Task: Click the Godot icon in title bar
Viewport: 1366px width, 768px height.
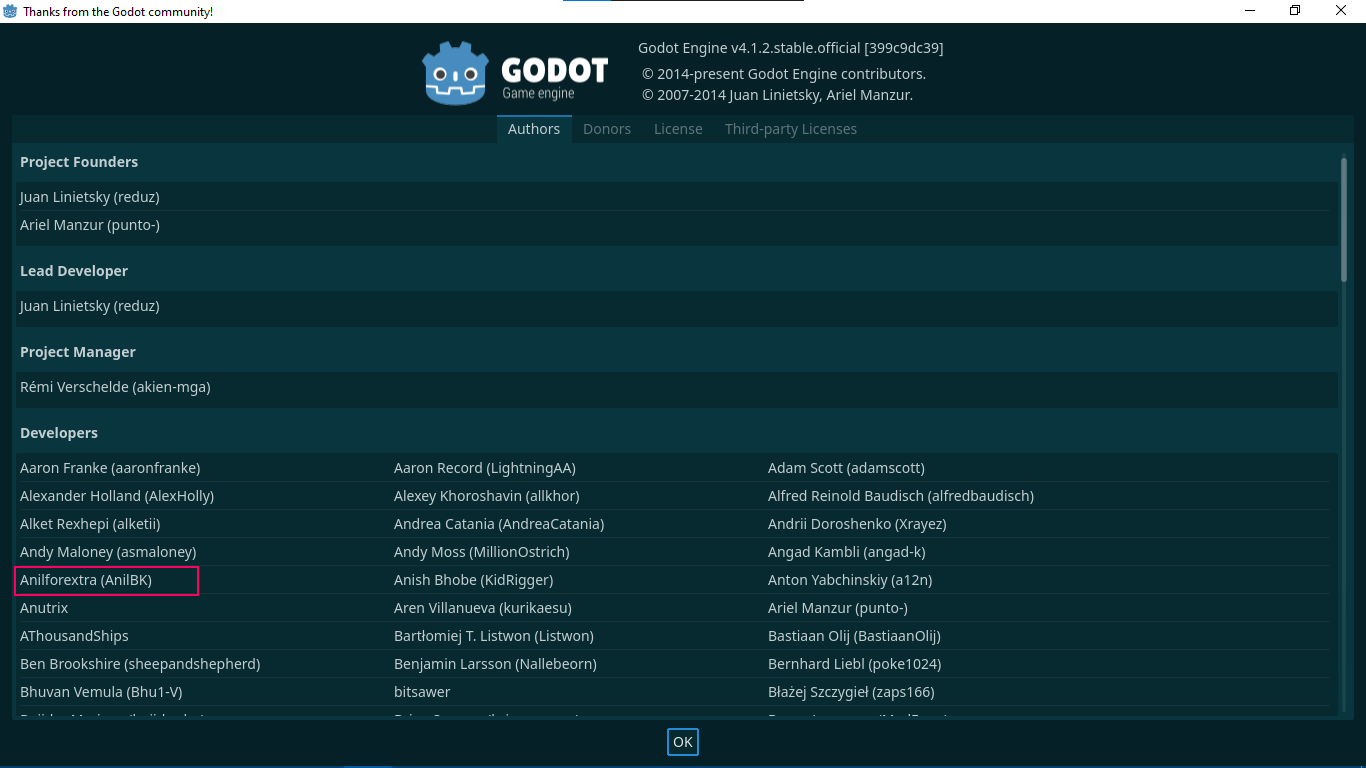Action: [x=10, y=11]
